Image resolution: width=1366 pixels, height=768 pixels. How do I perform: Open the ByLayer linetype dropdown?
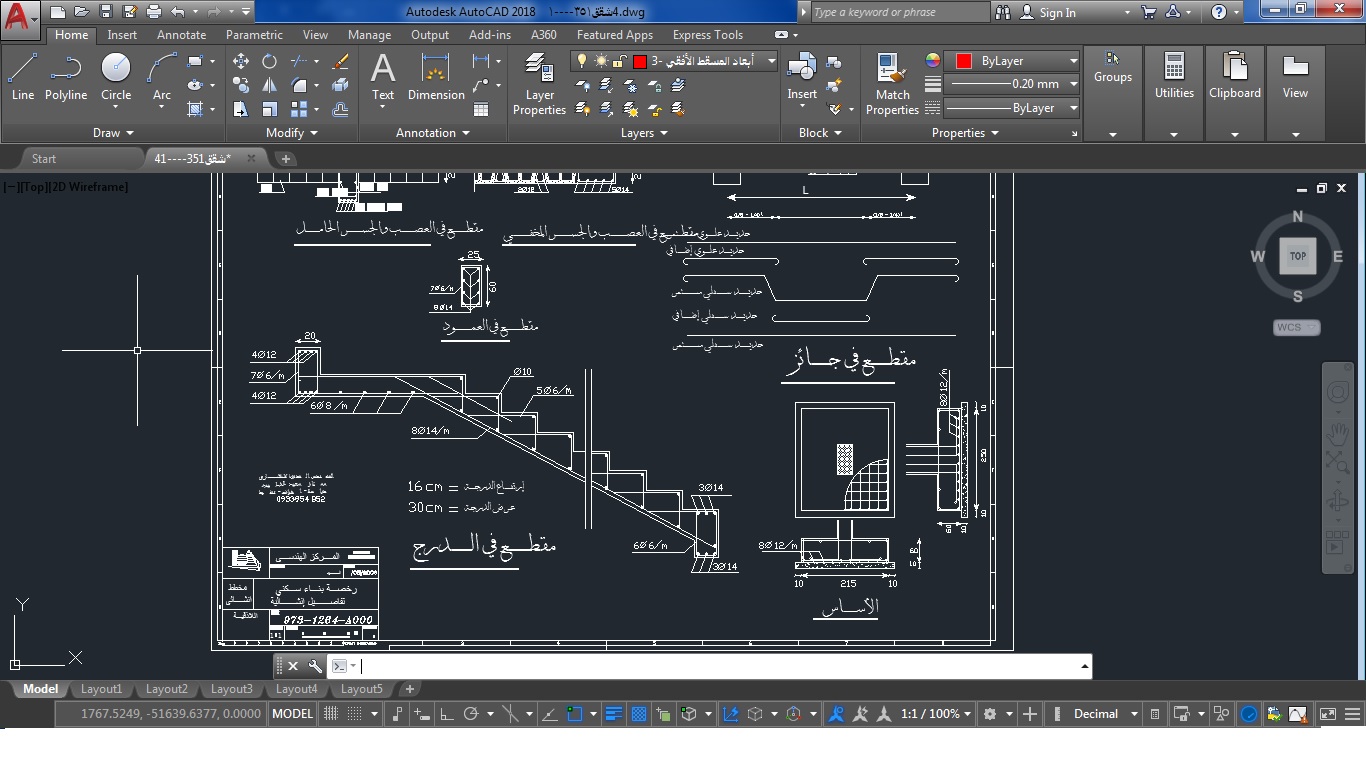1073,108
